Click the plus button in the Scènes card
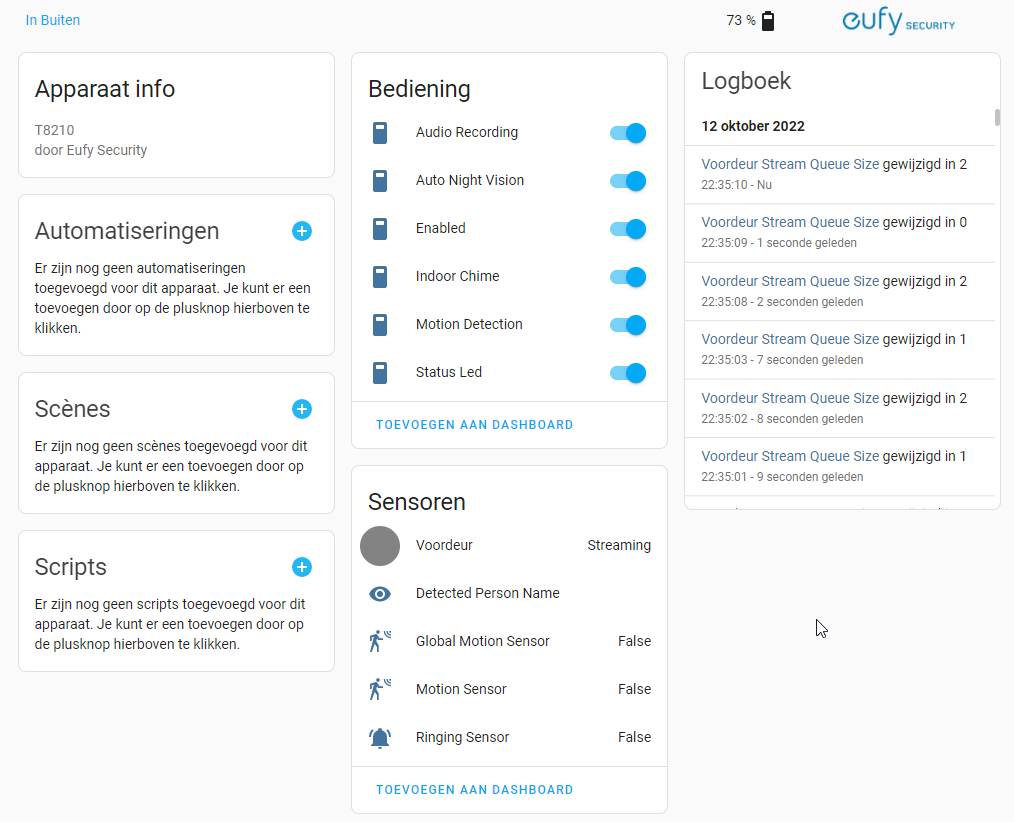The image size is (1014, 822). coord(302,409)
